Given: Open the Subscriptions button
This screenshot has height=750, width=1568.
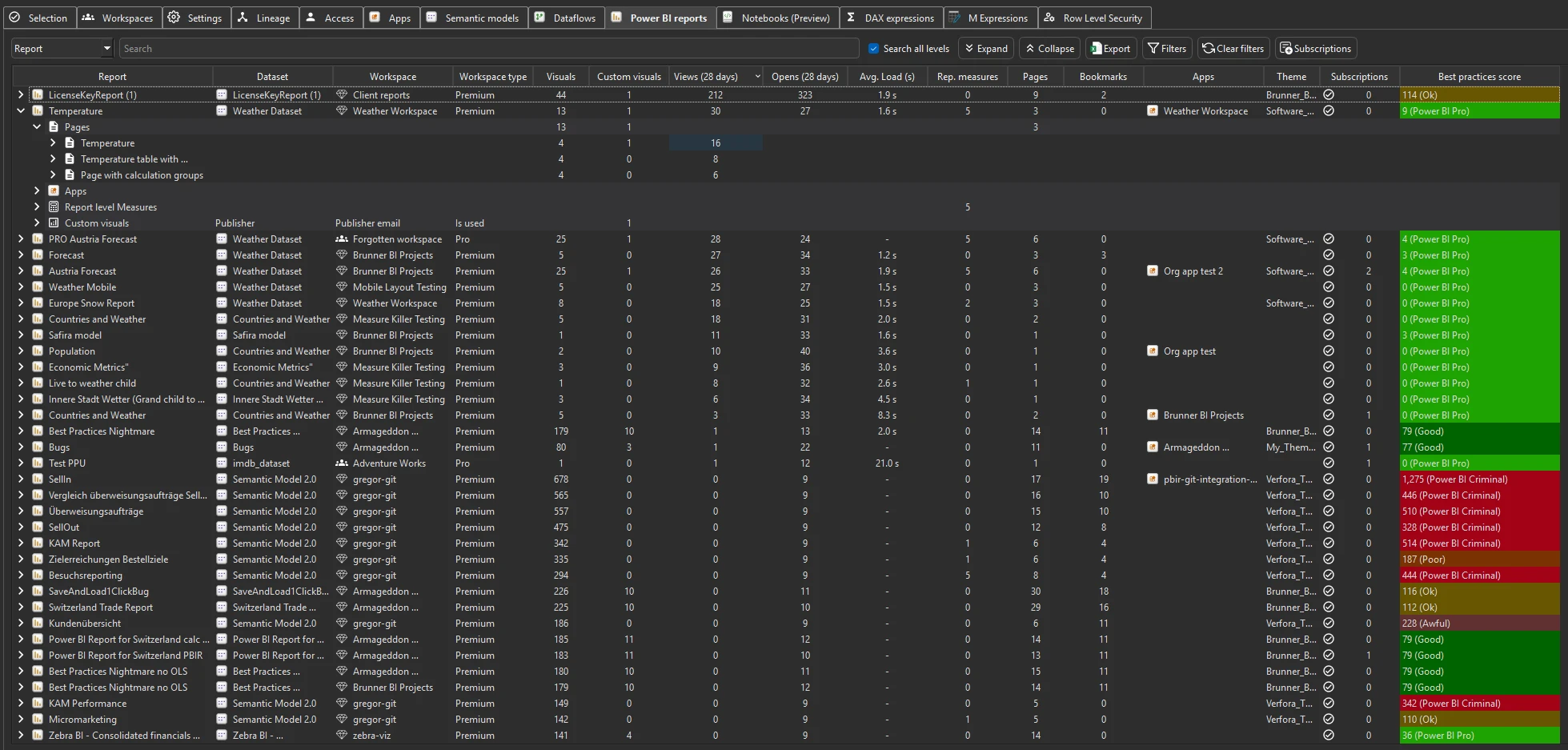Looking at the screenshot, I should click(1315, 48).
